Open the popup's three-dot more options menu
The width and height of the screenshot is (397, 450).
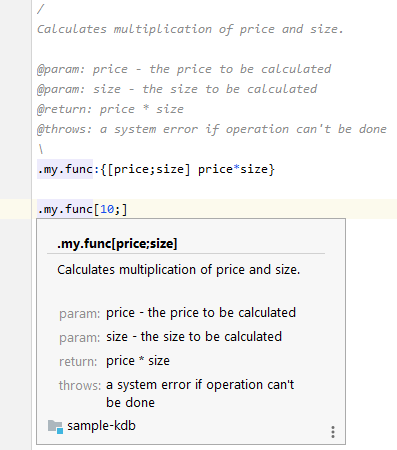tap(333, 432)
